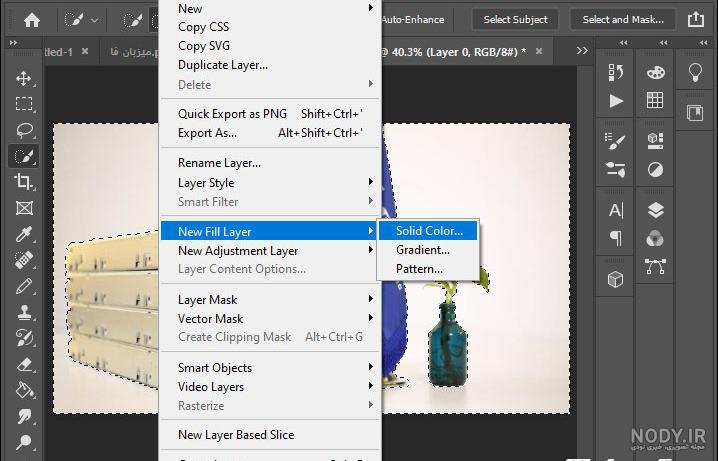Image resolution: width=718 pixels, height=461 pixels.
Task: Switch to the Layer 0 RGB/8# tab
Action: click(x=458, y=52)
